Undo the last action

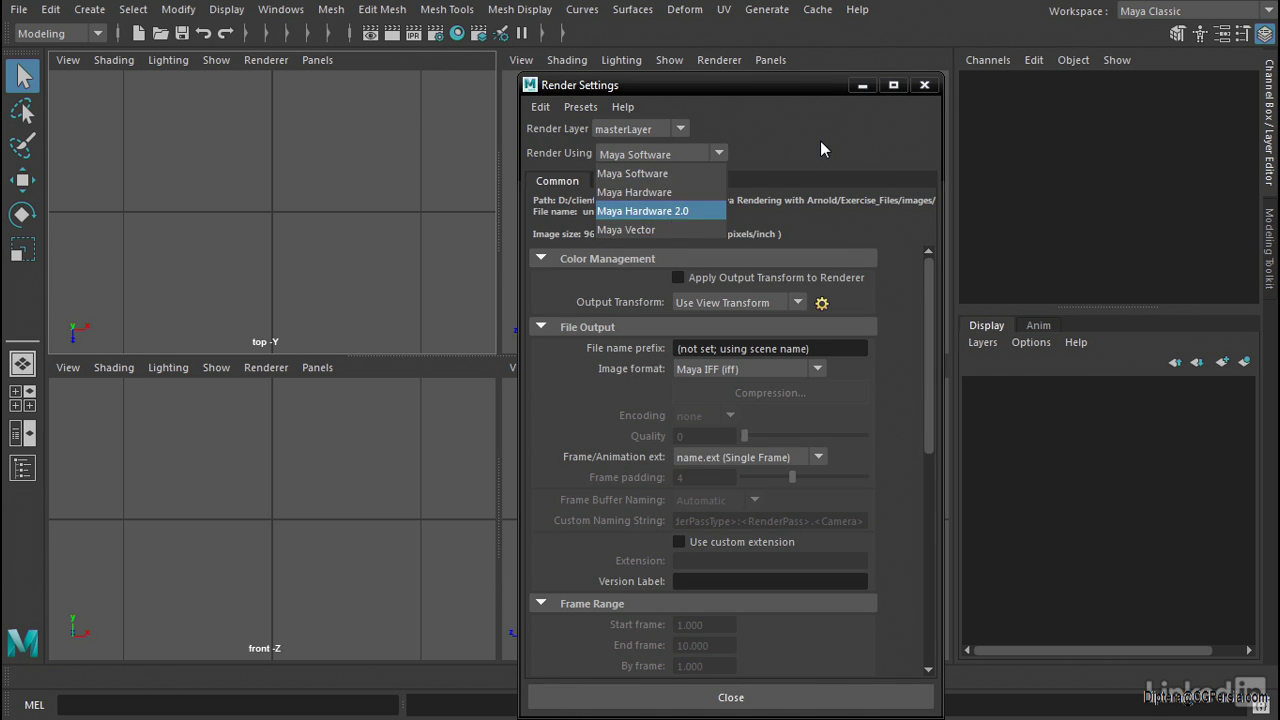point(204,33)
